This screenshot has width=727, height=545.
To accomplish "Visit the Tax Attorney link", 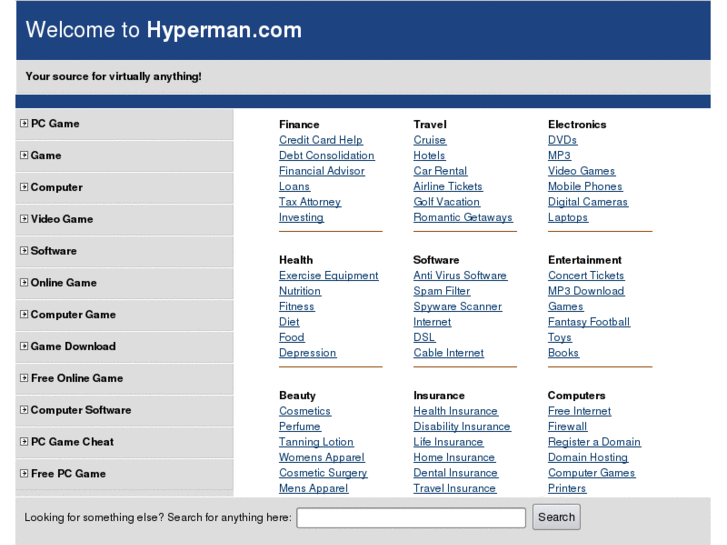I will click(x=310, y=202).
